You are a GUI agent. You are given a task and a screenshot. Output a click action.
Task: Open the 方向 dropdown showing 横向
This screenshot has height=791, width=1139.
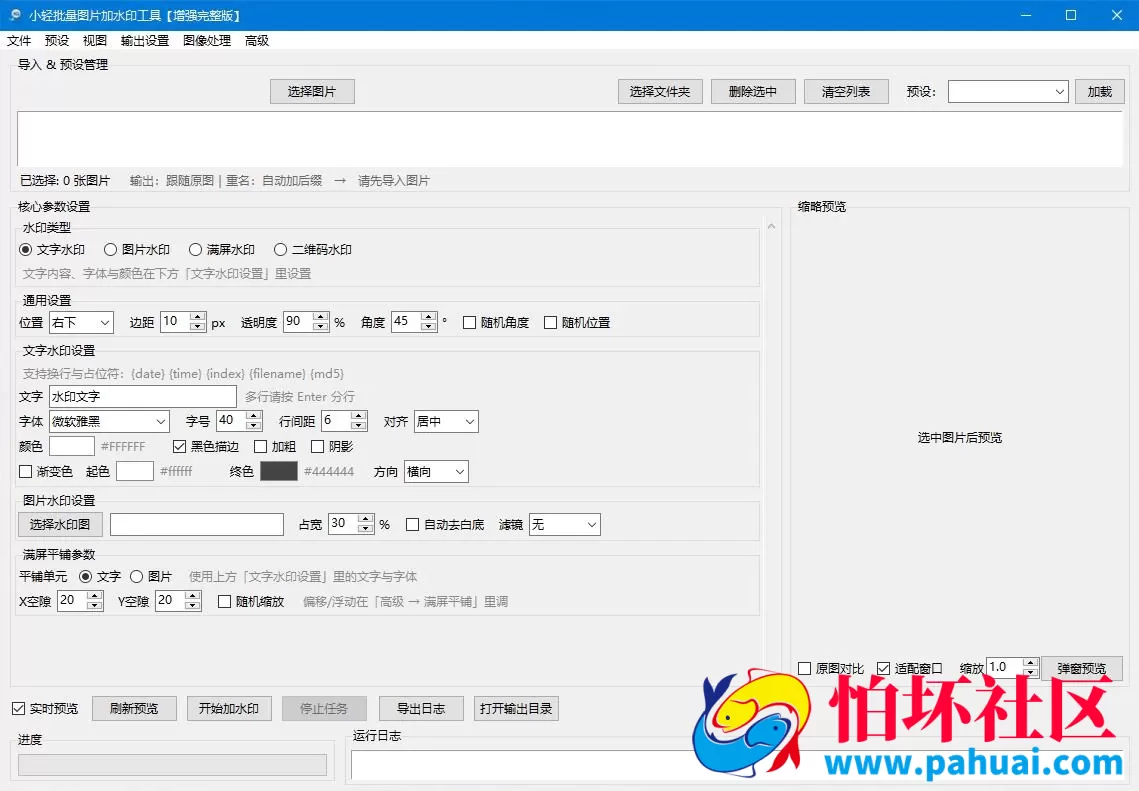[x=436, y=471]
